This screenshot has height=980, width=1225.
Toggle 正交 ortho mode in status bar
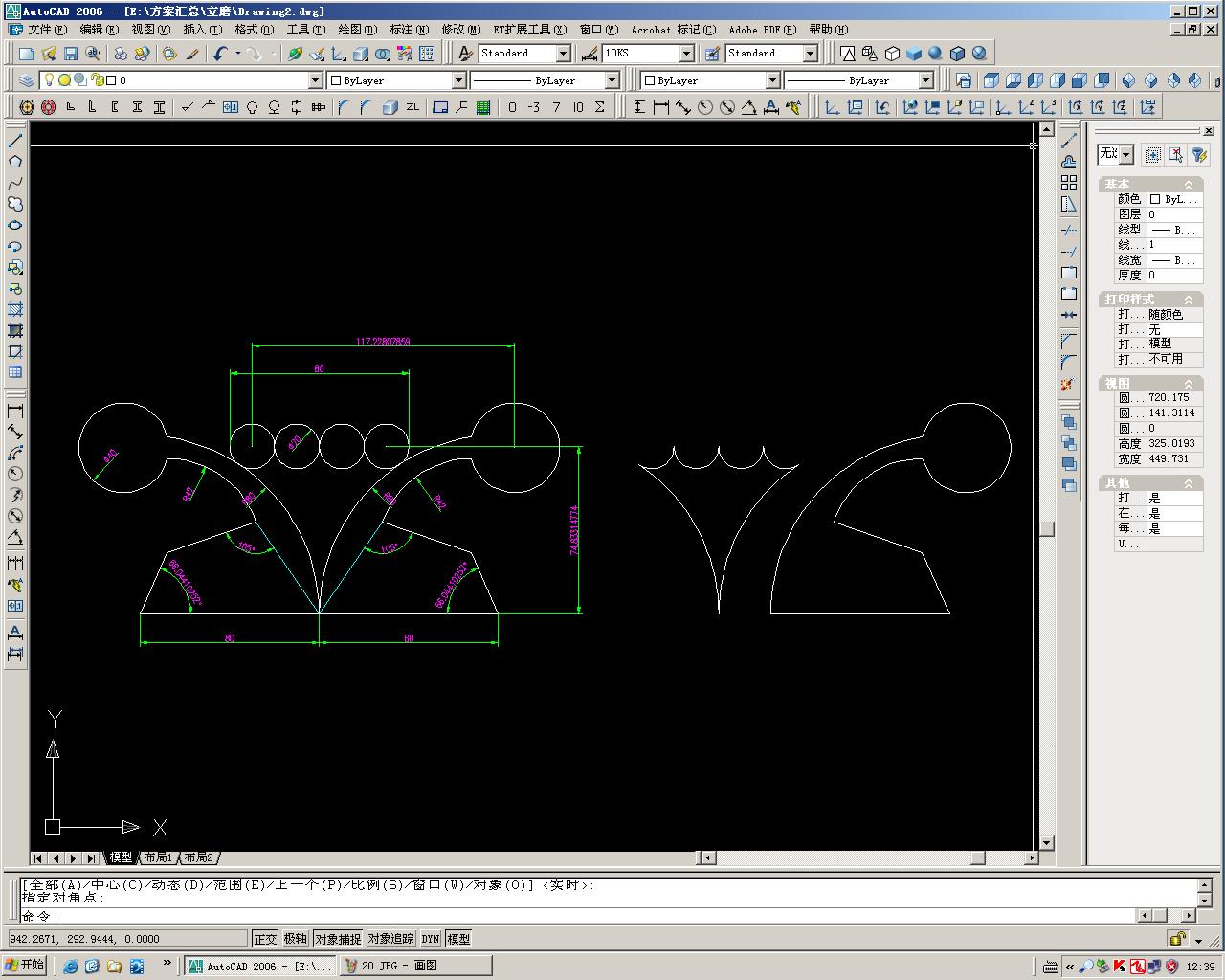click(265, 939)
